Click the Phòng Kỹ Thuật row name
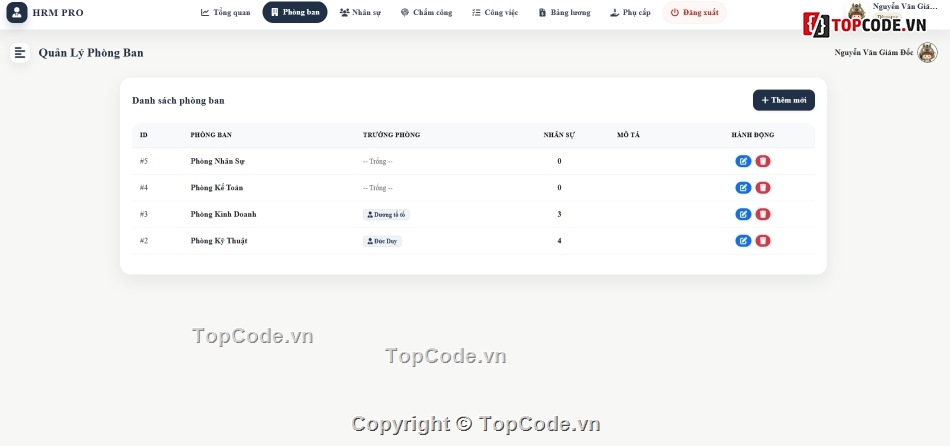The image size is (950, 446). (x=219, y=241)
